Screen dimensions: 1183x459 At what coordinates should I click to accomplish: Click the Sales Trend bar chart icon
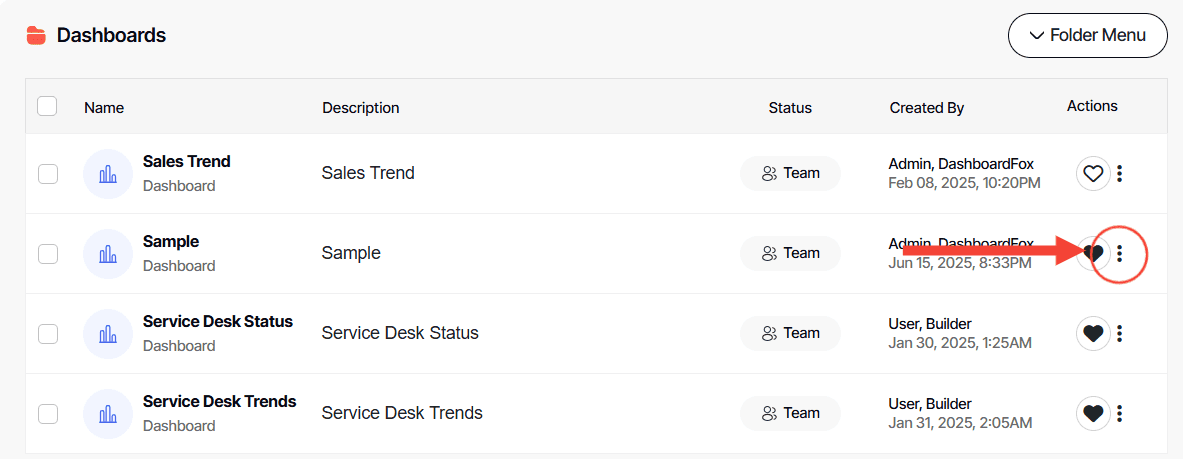point(108,174)
